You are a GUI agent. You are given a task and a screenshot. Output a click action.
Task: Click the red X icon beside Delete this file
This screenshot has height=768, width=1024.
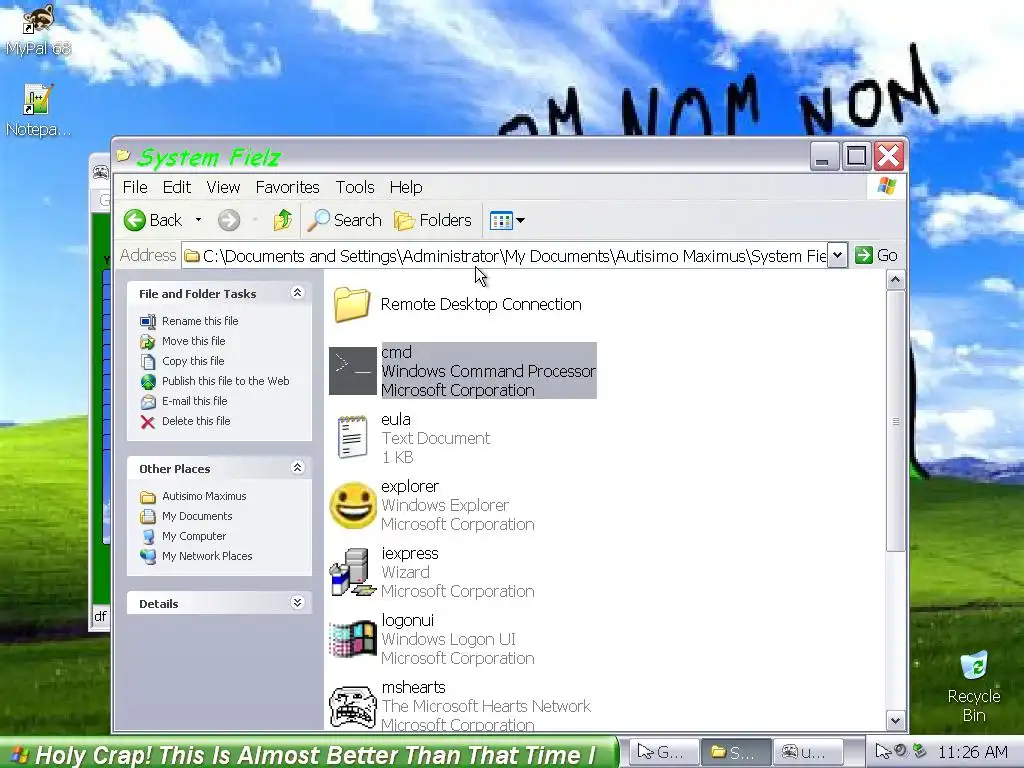(x=148, y=422)
